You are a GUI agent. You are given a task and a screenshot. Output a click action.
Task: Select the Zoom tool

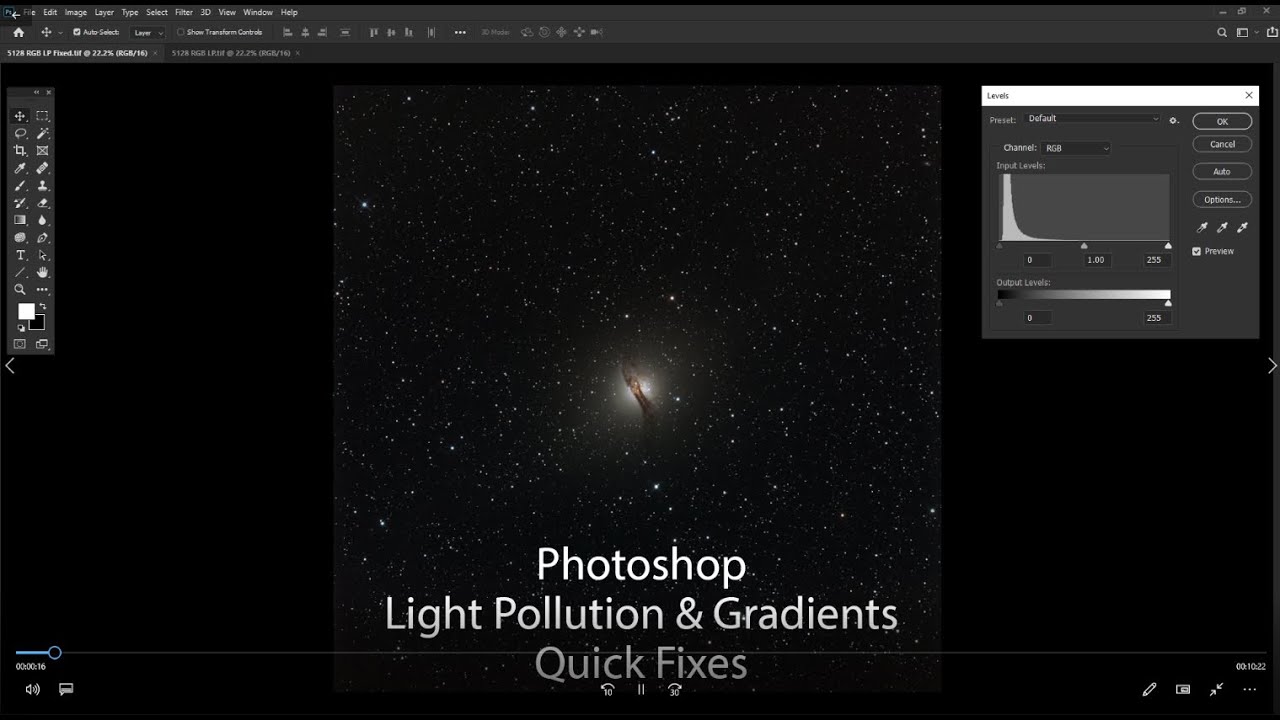(x=20, y=290)
